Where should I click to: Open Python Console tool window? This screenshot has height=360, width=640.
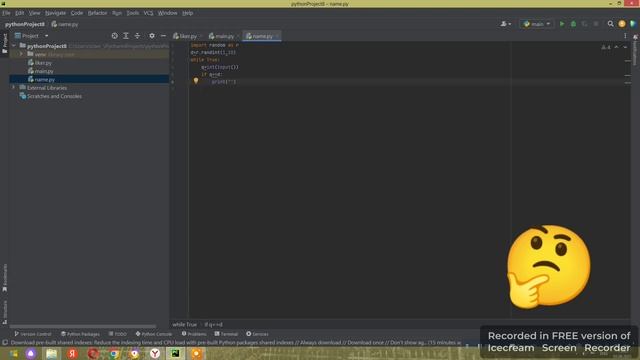point(154,334)
